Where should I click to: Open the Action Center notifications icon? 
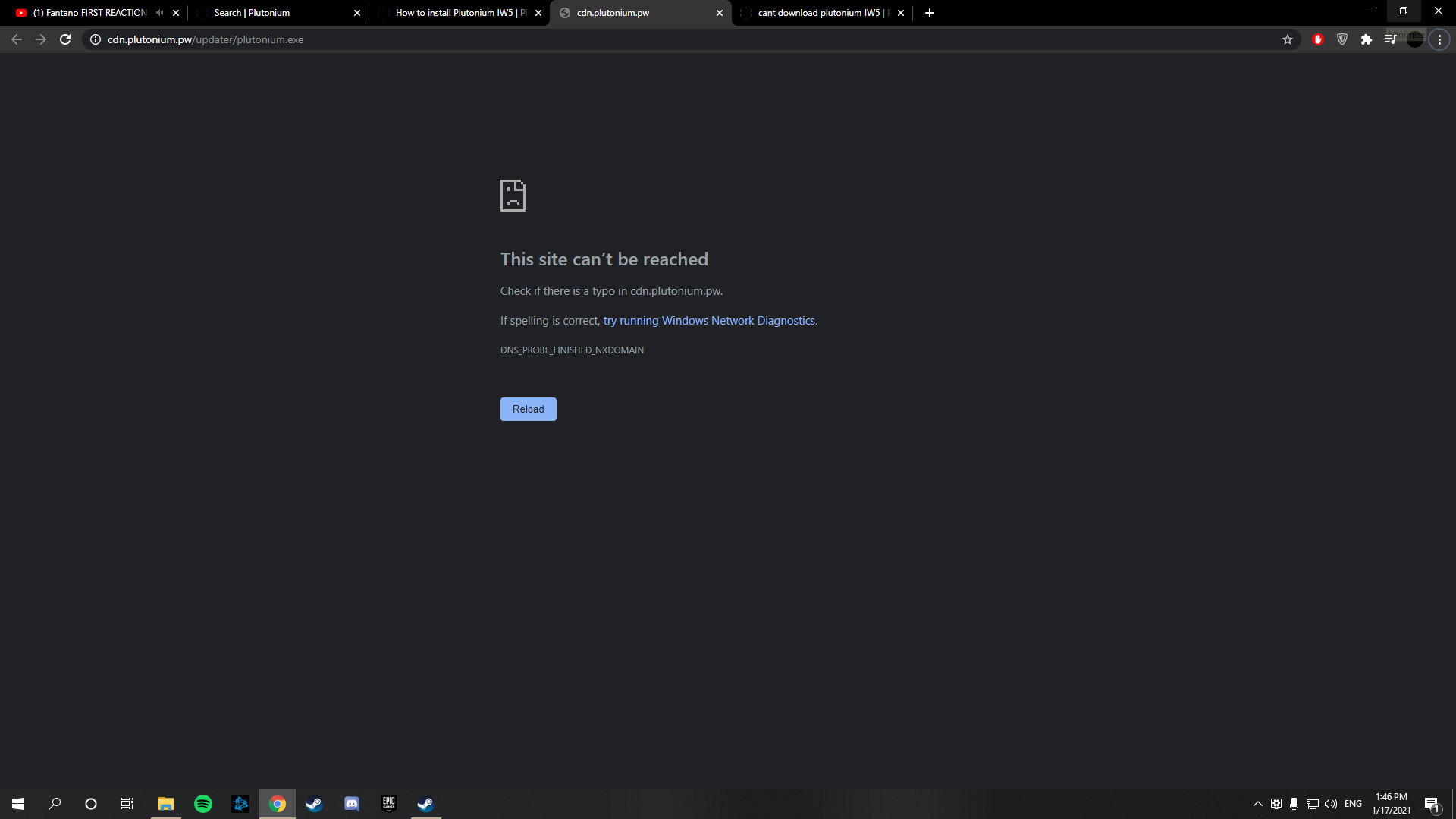(x=1432, y=804)
